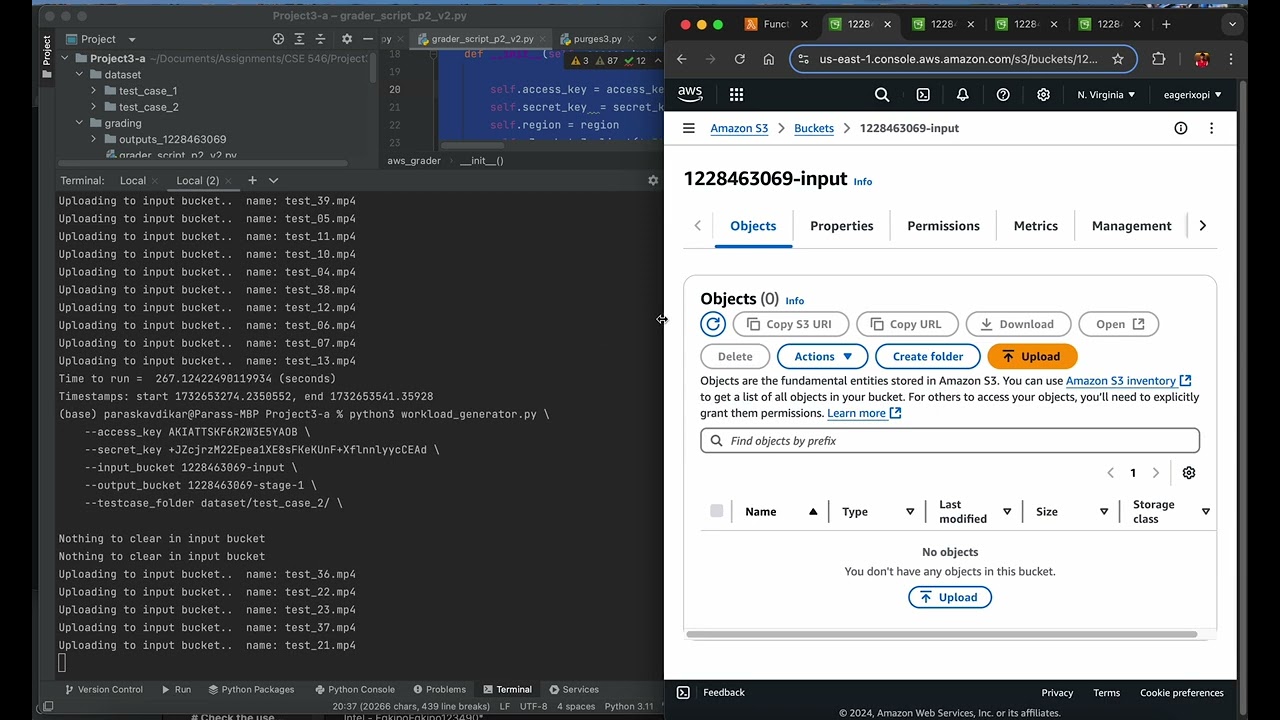Launch AWS CloudShell terminal icon

923,94
